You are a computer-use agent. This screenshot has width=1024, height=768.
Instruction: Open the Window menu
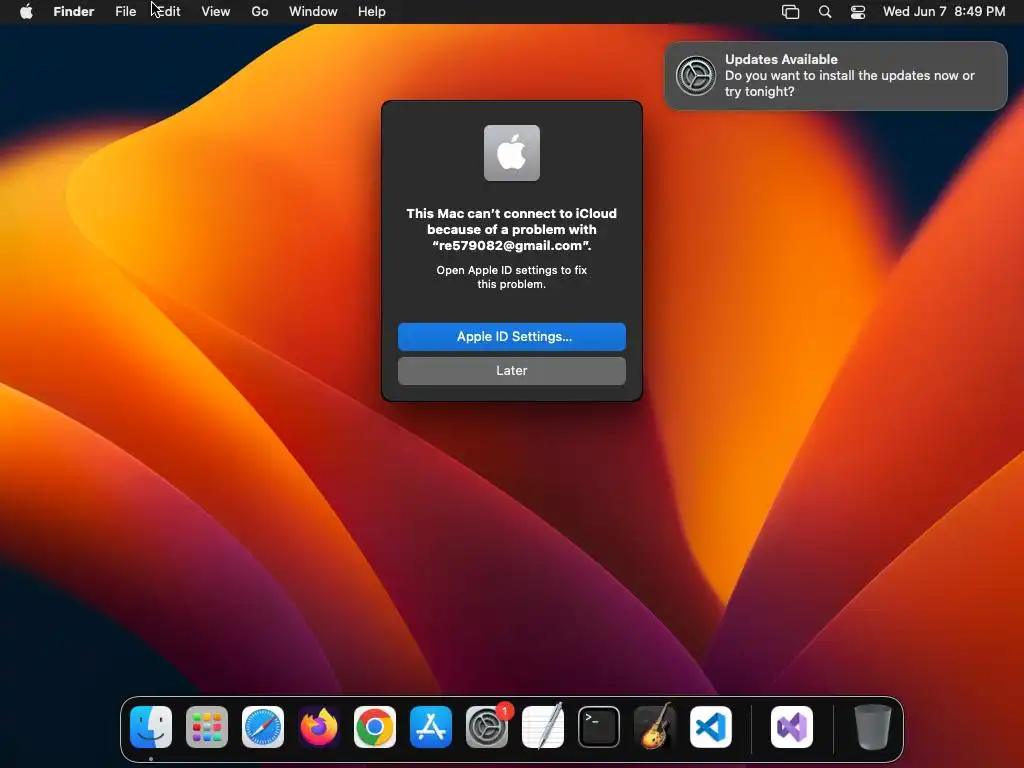(313, 12)
